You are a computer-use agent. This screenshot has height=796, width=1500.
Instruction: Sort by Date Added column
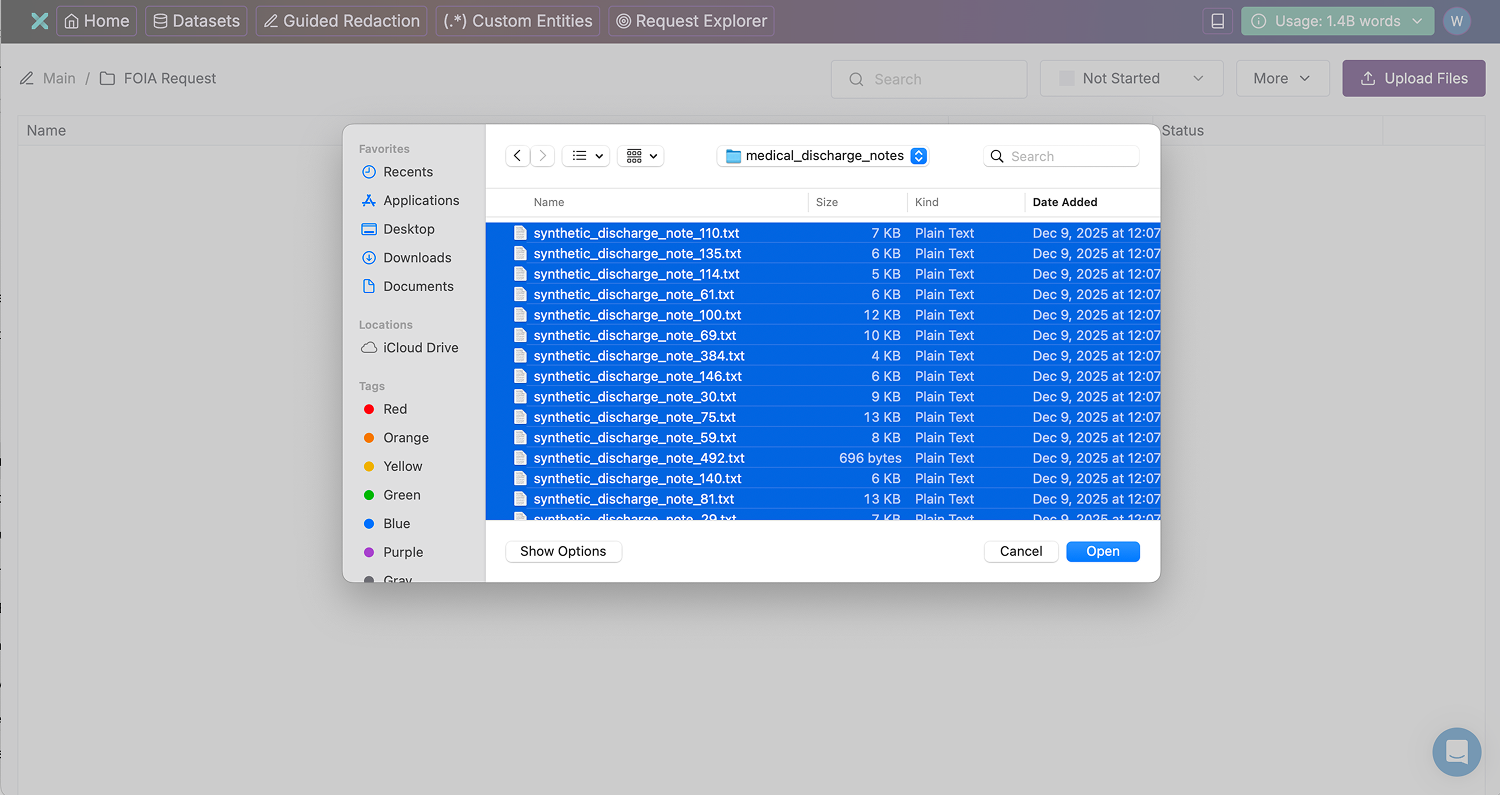click(1065, 202)
